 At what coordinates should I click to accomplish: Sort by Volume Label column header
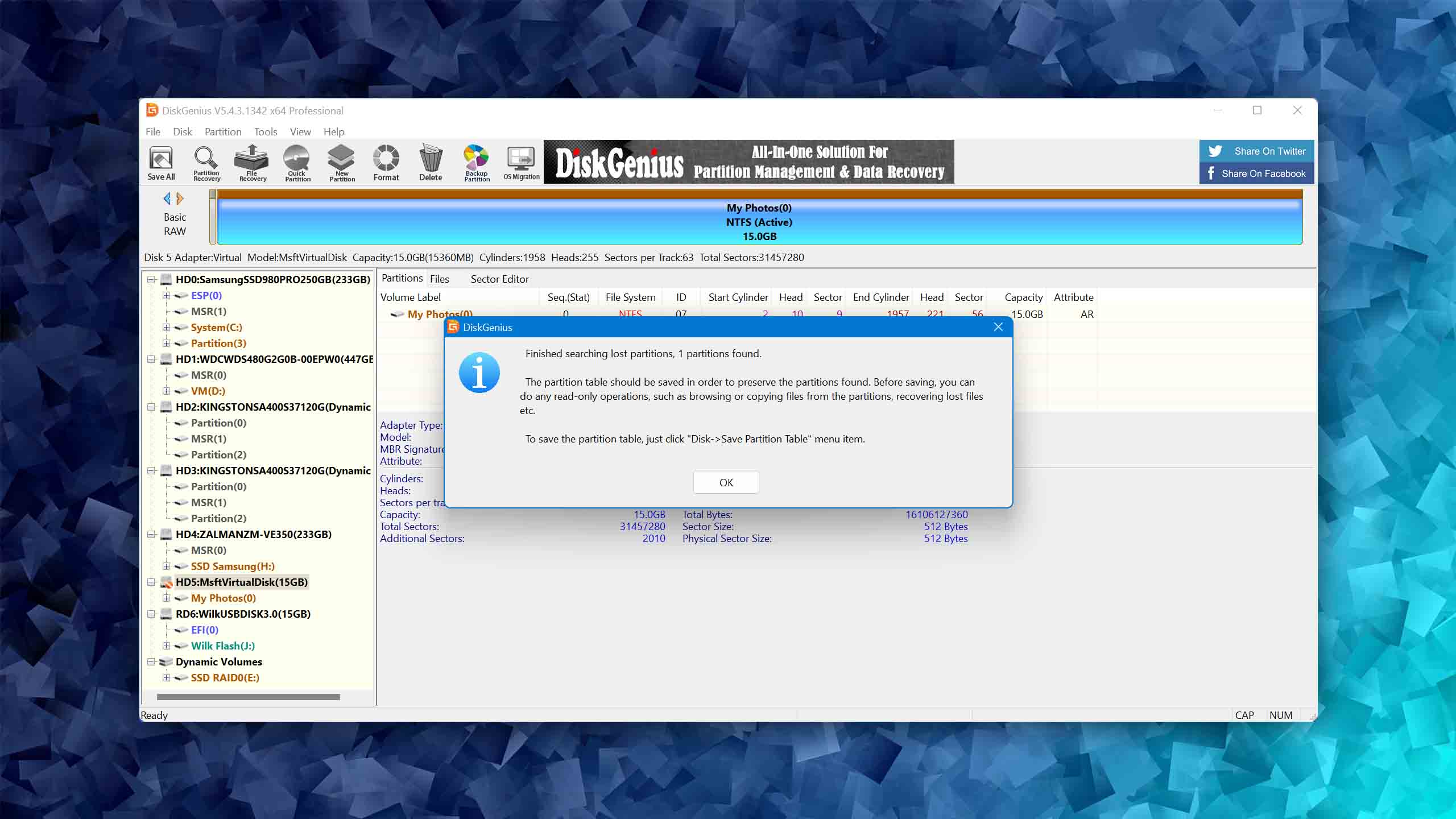click(x=458, y=297)
